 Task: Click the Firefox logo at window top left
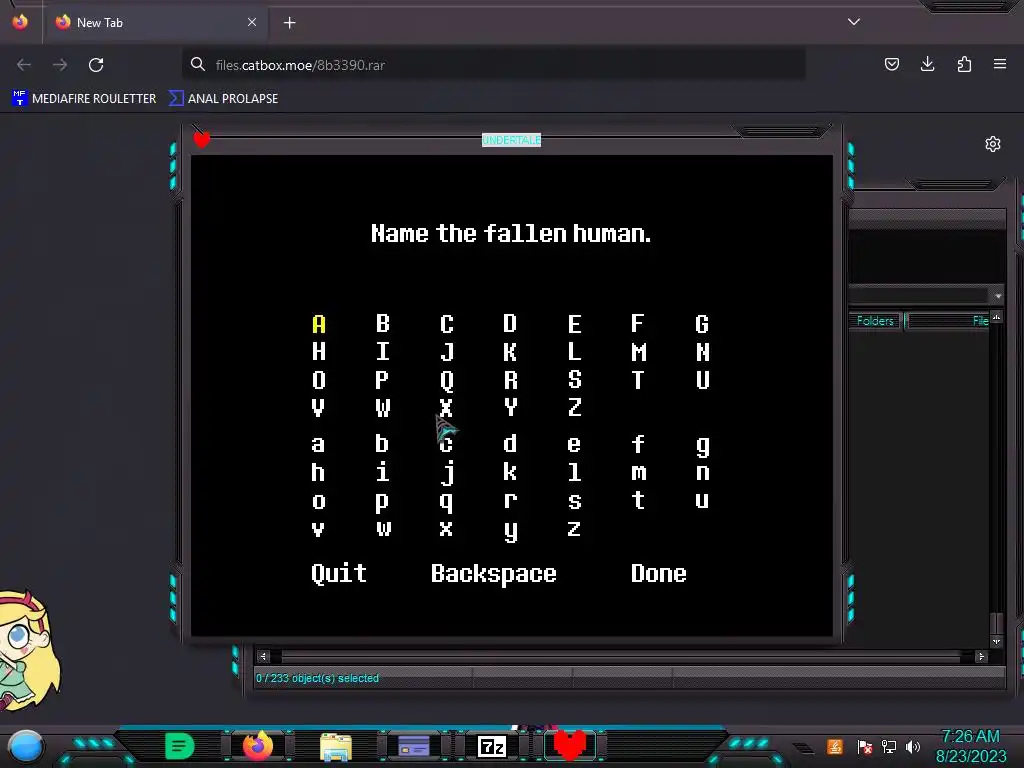(20, 22)
